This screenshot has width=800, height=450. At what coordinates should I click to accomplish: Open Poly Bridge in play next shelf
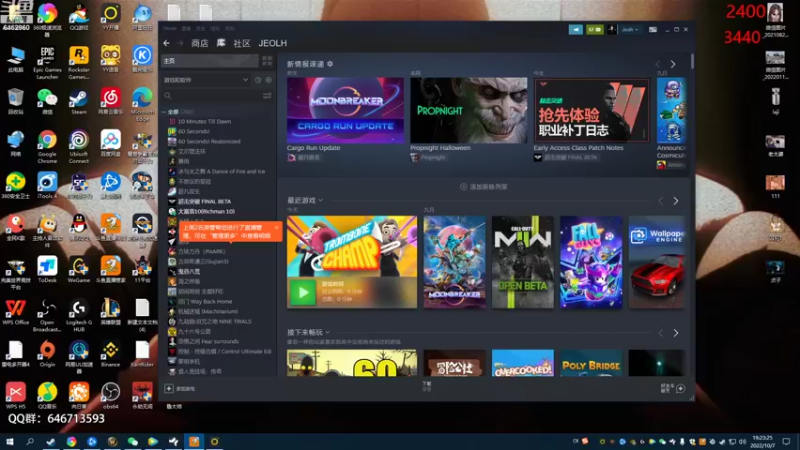point(591,363)
